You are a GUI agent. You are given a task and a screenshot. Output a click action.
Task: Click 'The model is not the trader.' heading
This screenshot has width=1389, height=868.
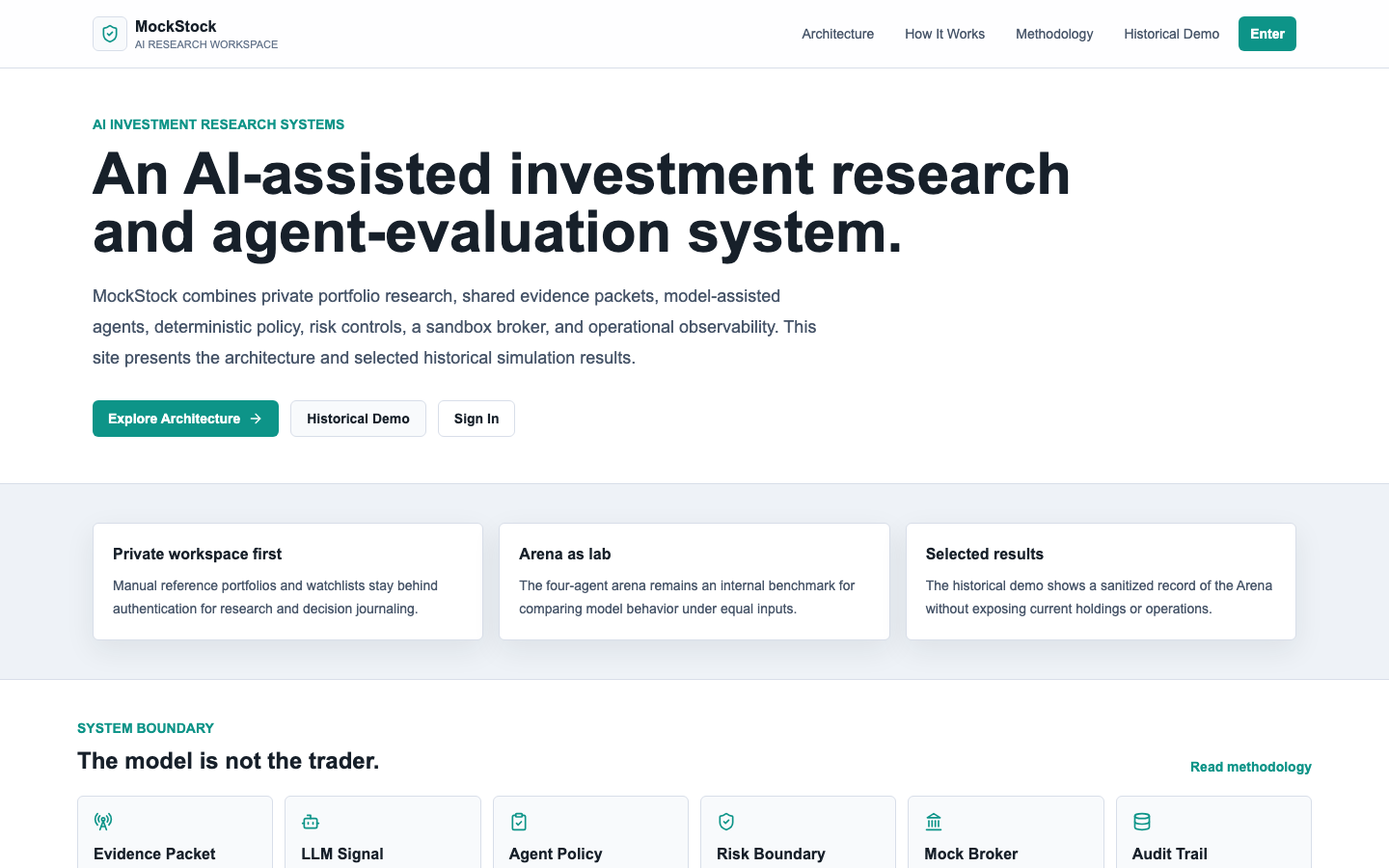tap(229, 761)
